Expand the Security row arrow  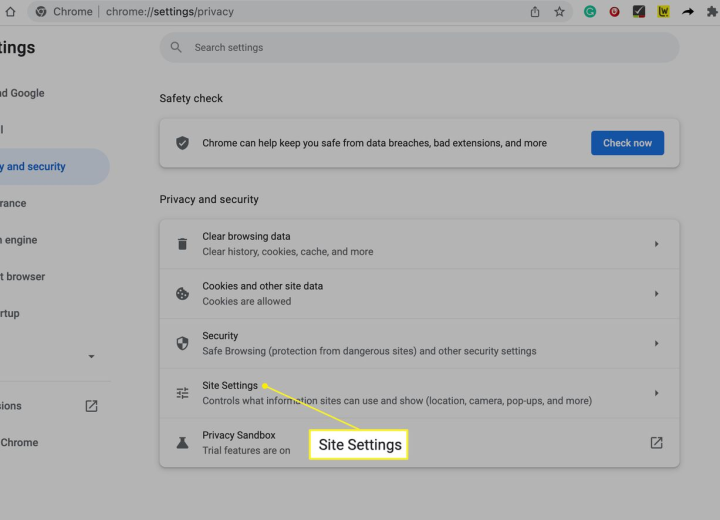656,343
